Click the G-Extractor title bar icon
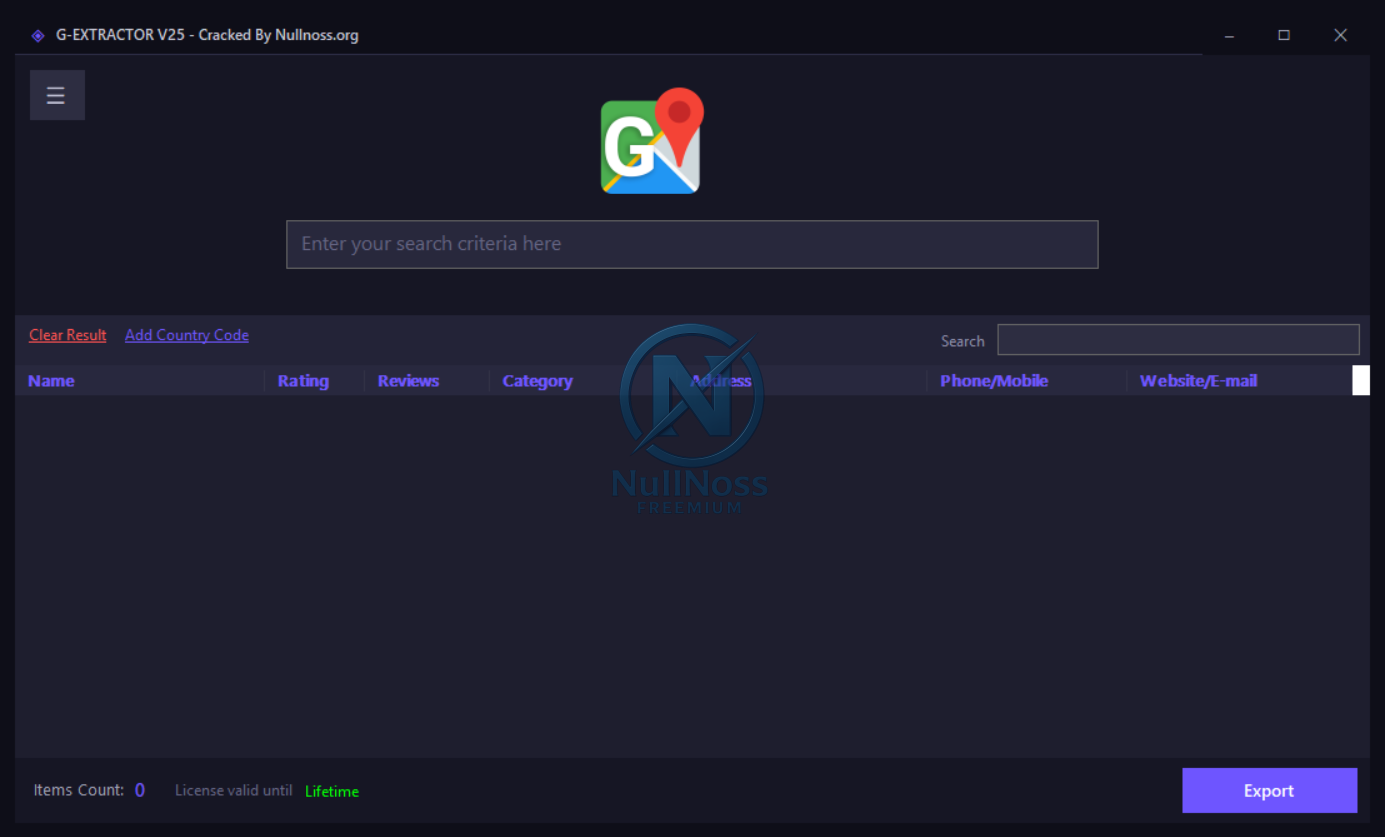The image size is (1385, 837). pos(38,36)
